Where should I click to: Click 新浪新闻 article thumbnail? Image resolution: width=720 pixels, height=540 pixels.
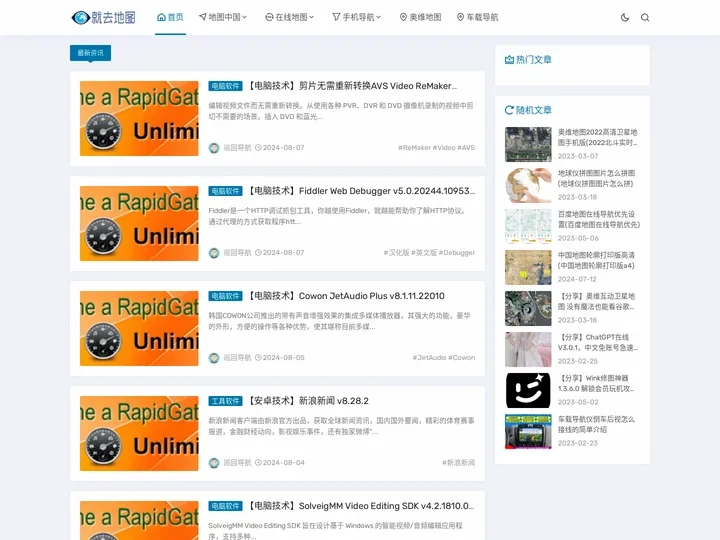pos(139,433)
